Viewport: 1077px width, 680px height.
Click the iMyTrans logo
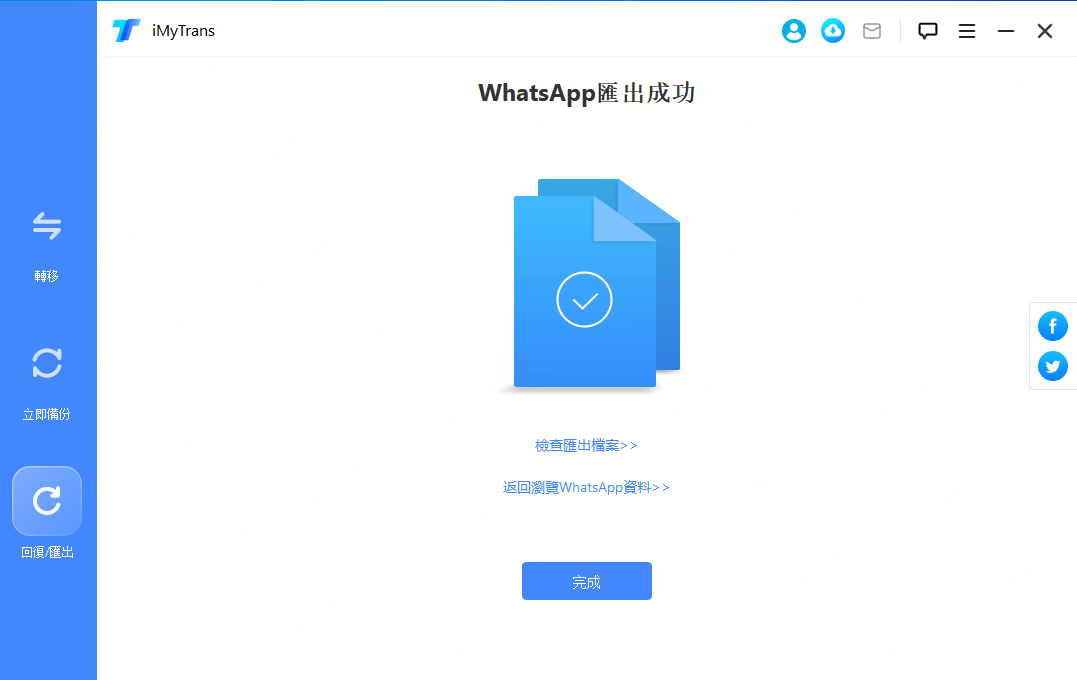coord(124,30)
